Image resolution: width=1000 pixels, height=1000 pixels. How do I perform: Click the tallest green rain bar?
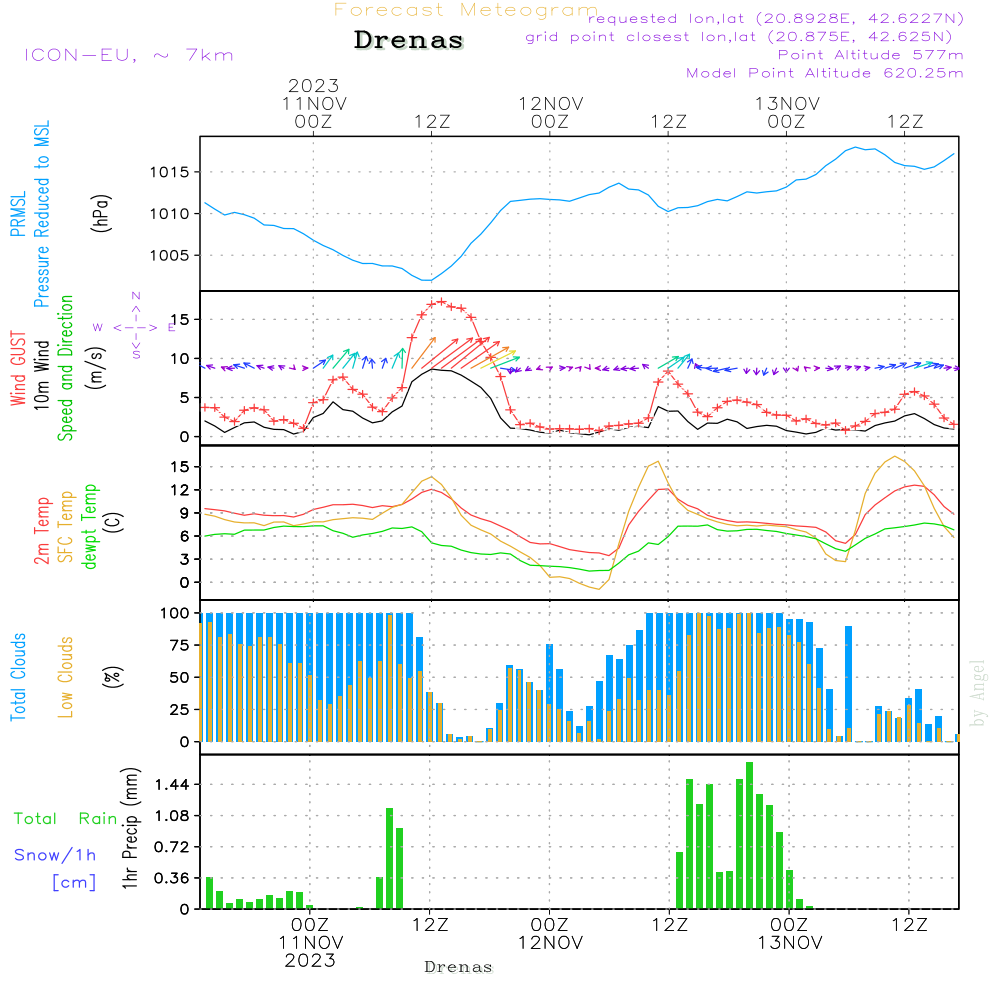(x=749, y=835)
